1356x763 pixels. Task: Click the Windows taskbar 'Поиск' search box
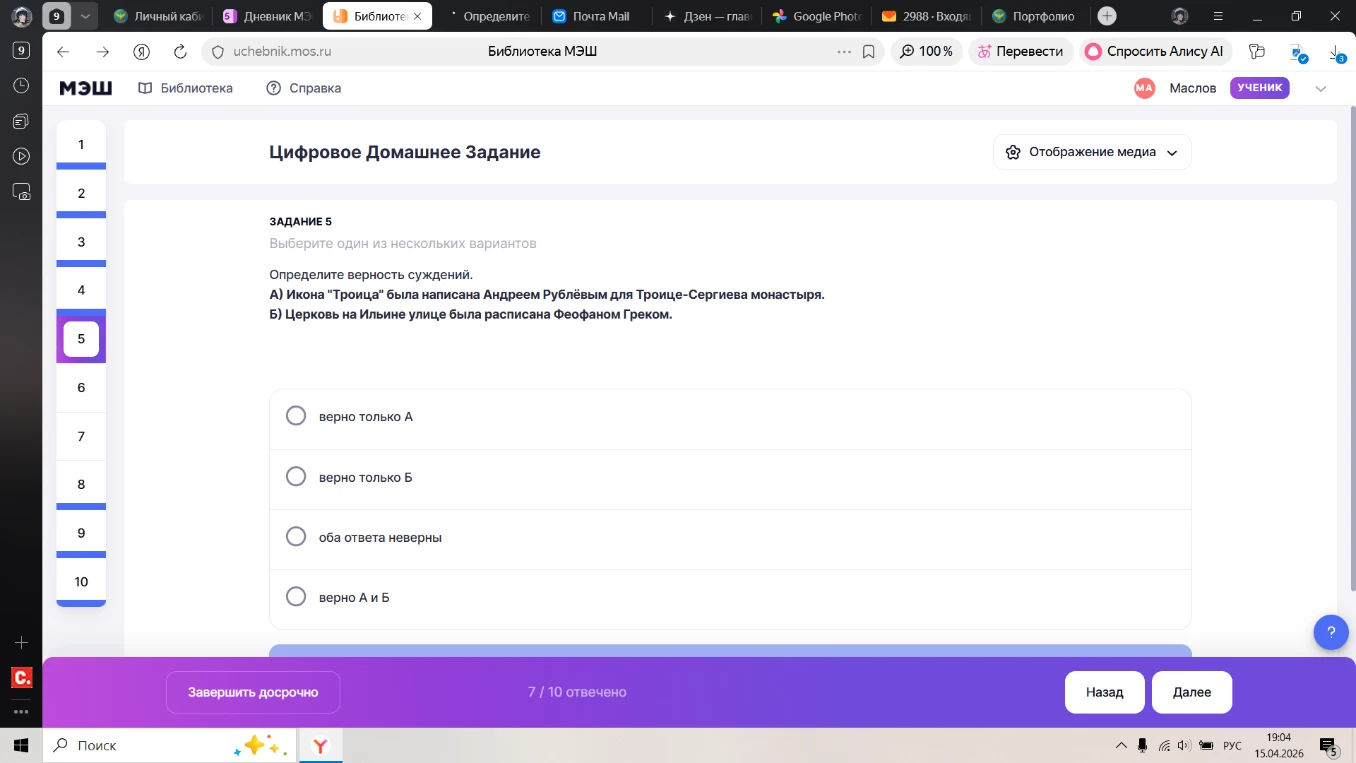point(170,746)
